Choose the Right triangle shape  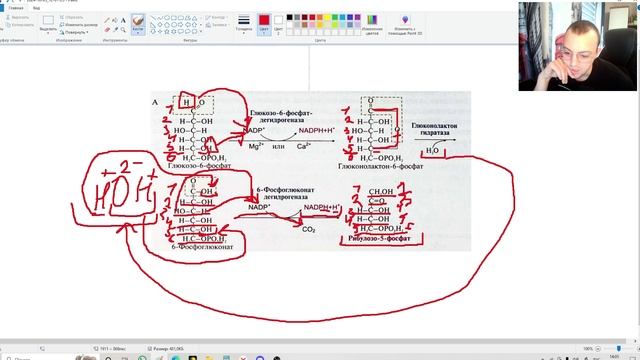coord(153,25)
